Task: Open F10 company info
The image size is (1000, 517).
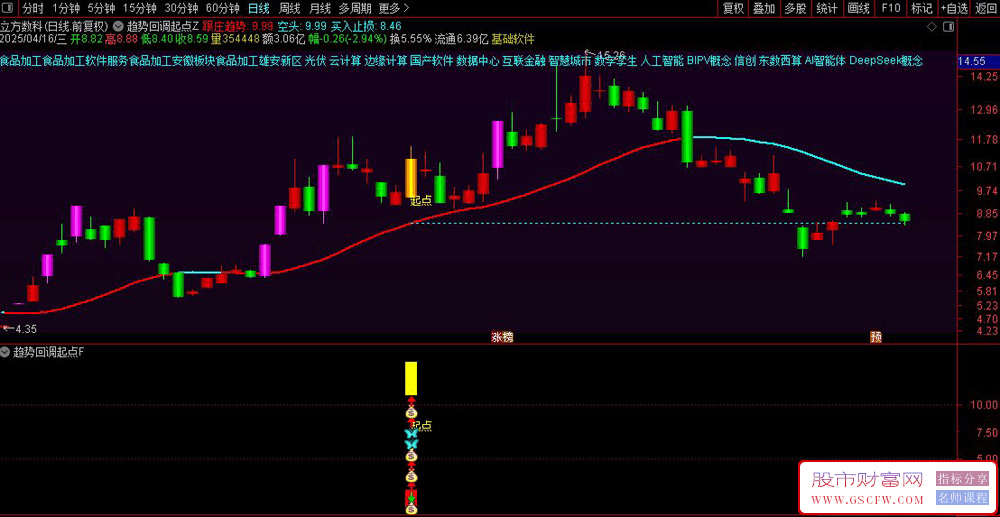Action: pyautogui.click(x=890, y=8)
